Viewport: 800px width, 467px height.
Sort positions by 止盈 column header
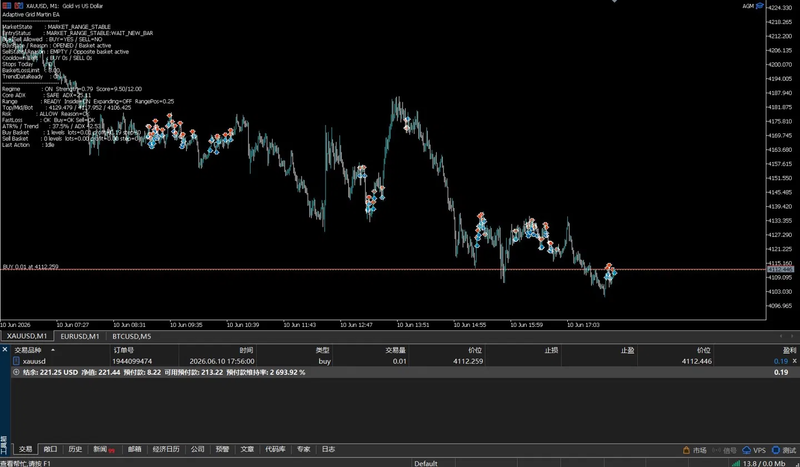[627, 350]
